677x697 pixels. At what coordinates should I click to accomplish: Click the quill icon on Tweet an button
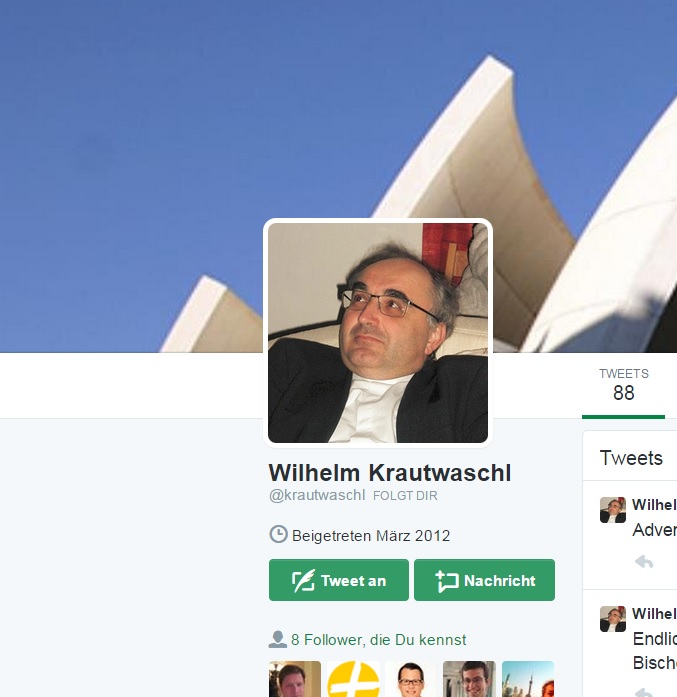click(304, 580)
